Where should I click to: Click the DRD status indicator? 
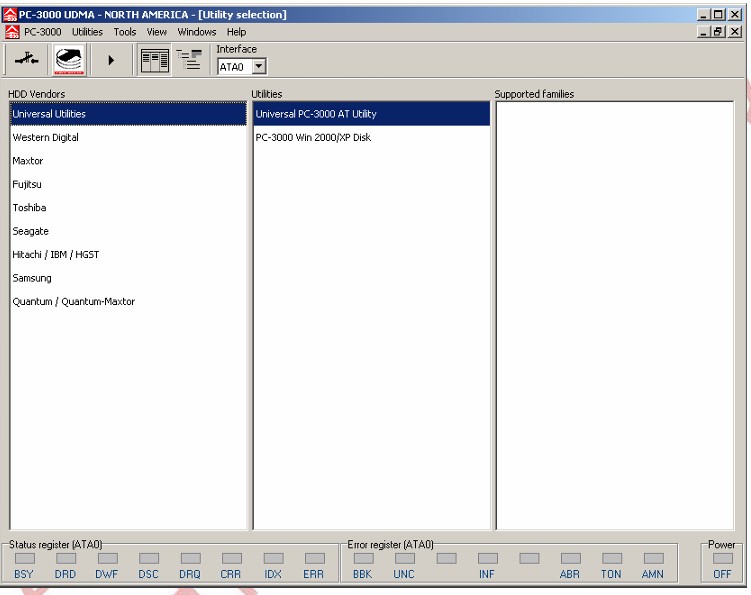(x=66, y=559)
